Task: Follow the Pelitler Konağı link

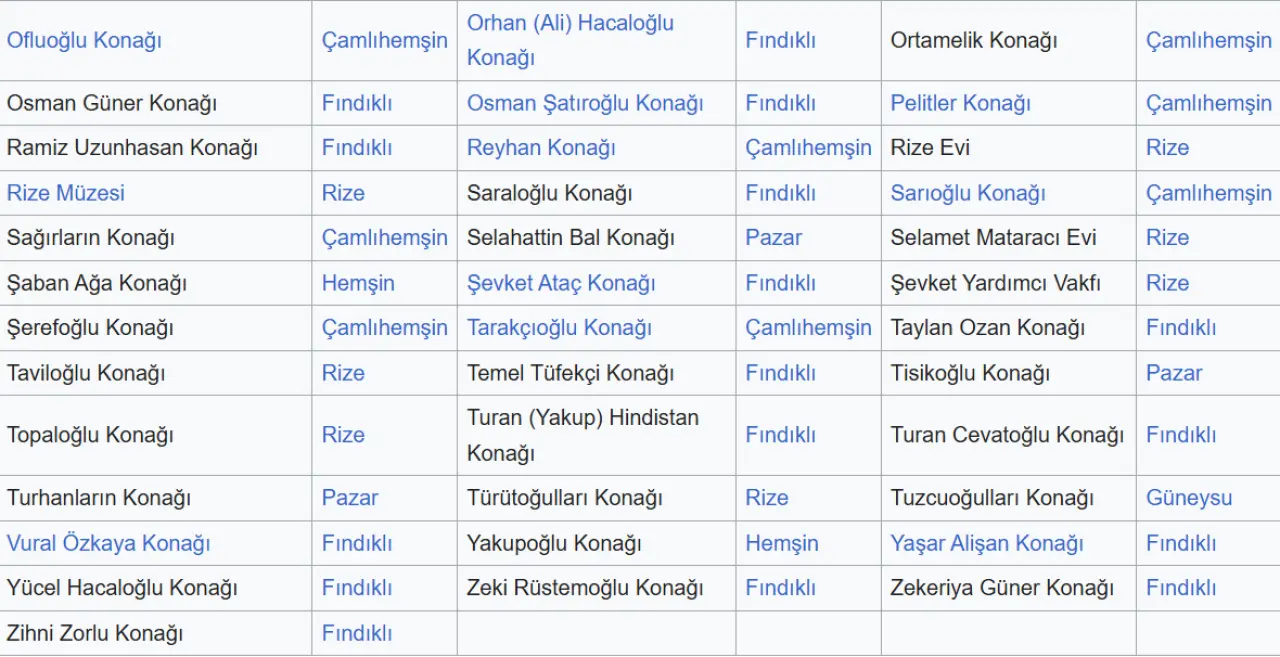Action: [960, 103]
